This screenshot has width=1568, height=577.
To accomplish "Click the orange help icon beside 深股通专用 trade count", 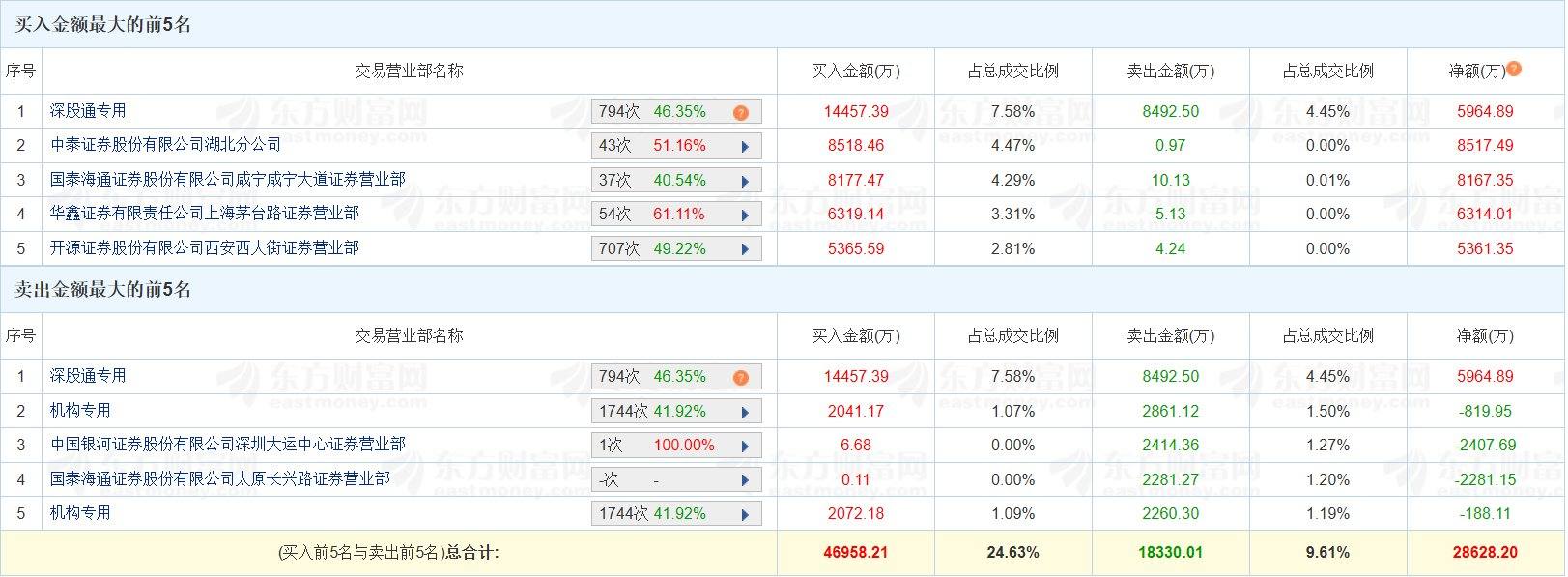I will pyautogui.click(x=739, y=111).
